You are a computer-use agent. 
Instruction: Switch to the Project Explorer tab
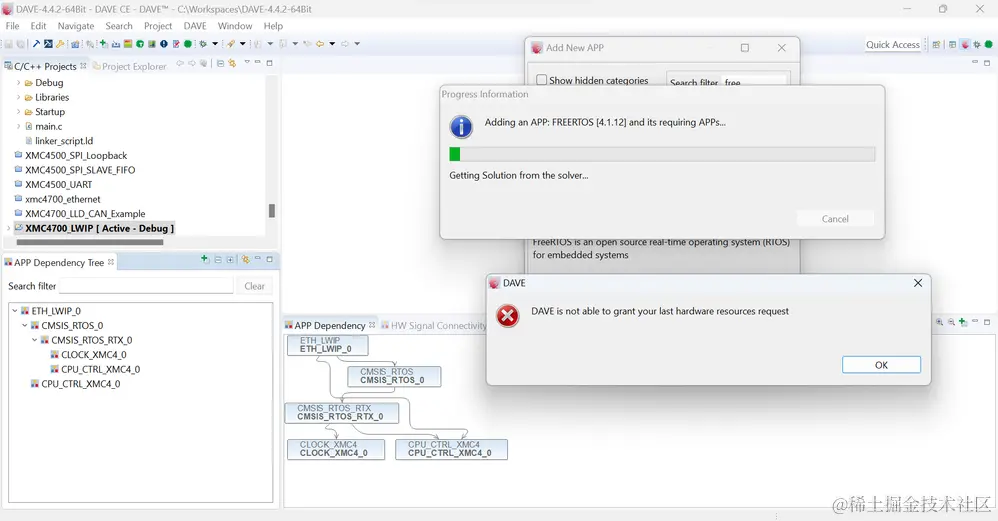[129, 66]
